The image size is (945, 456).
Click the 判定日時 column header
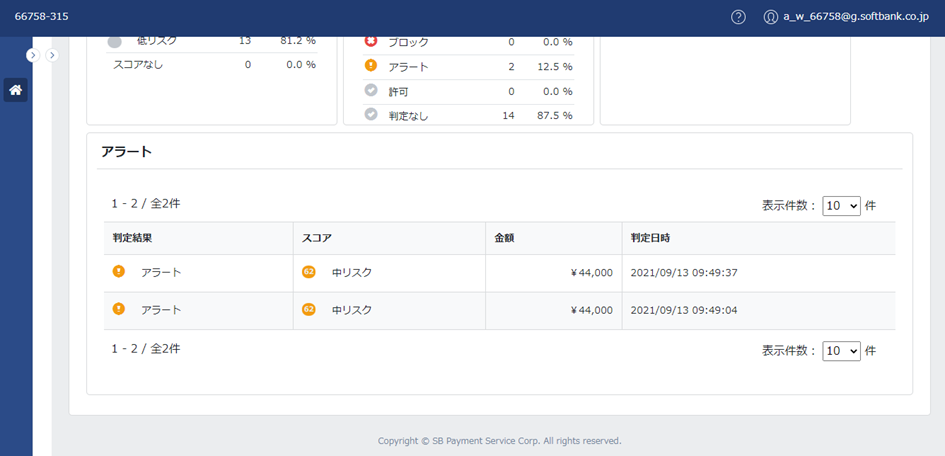pyautogui.click(x=650, y=238)
